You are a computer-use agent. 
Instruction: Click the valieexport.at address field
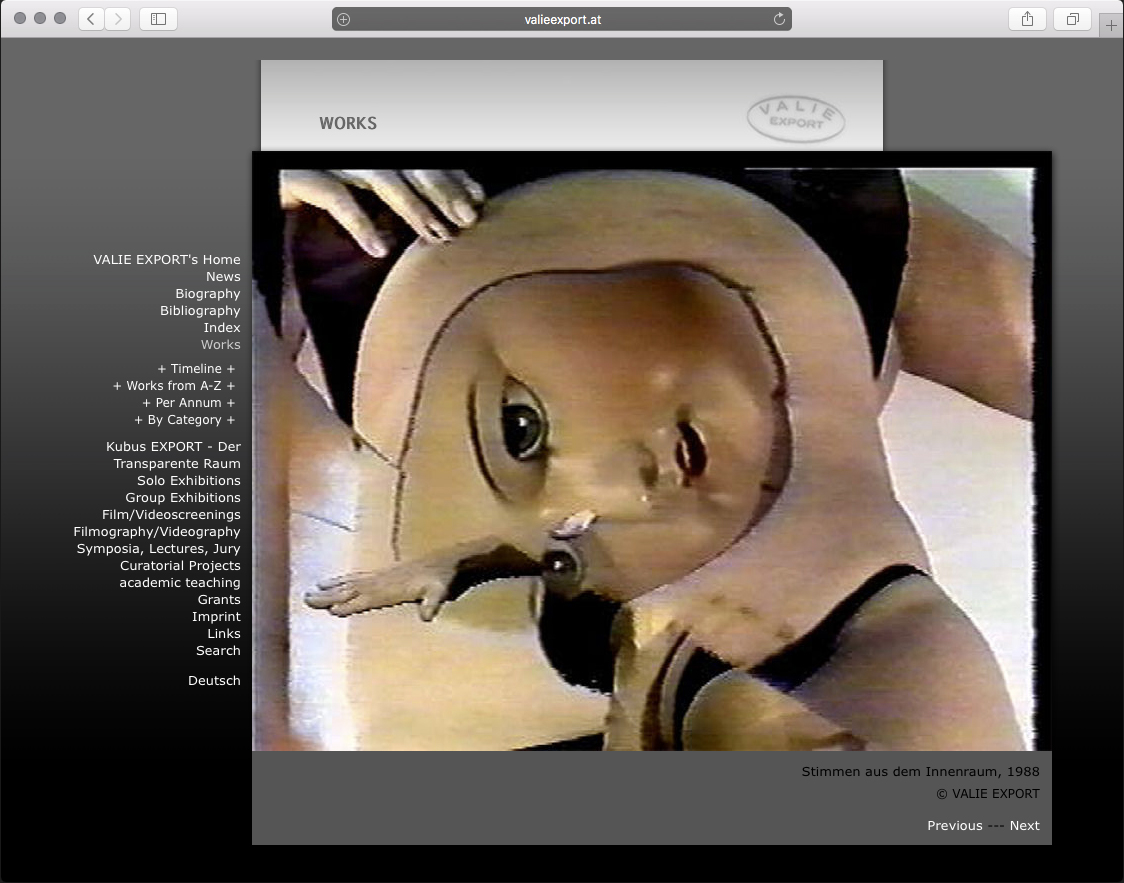(x=562, y=19)
